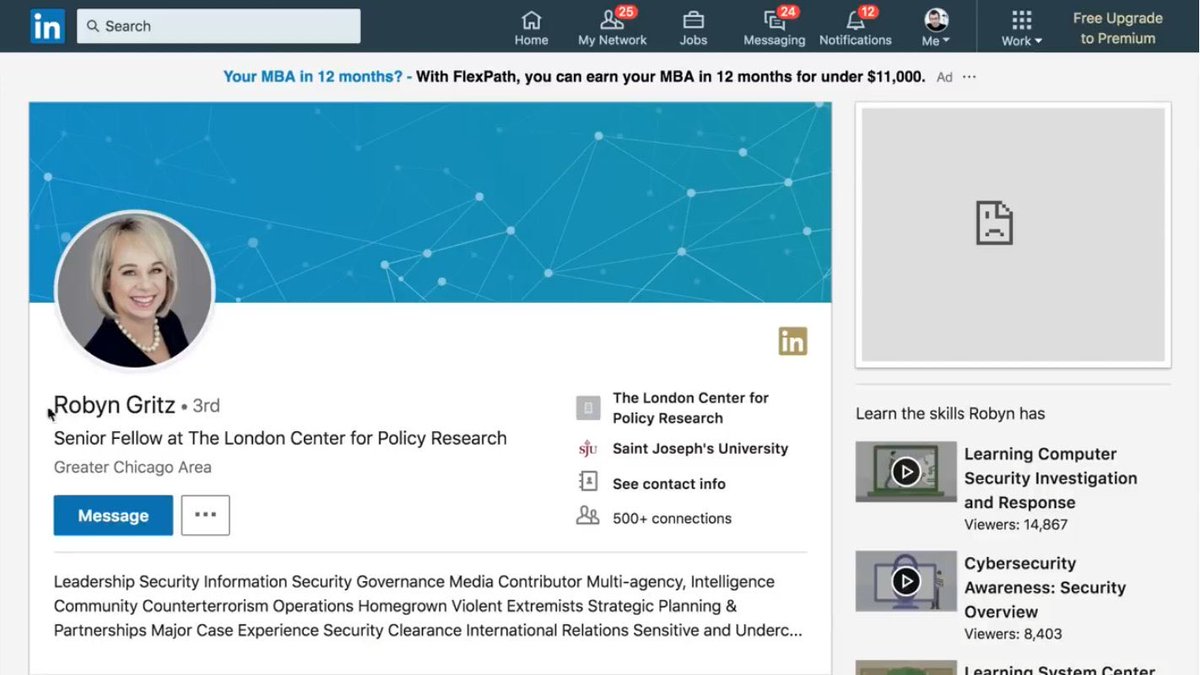Click the LinkedIn logo in top bar
Image resolution: width=1200 pixels, height=675 pixels.
tap(47, 26)
